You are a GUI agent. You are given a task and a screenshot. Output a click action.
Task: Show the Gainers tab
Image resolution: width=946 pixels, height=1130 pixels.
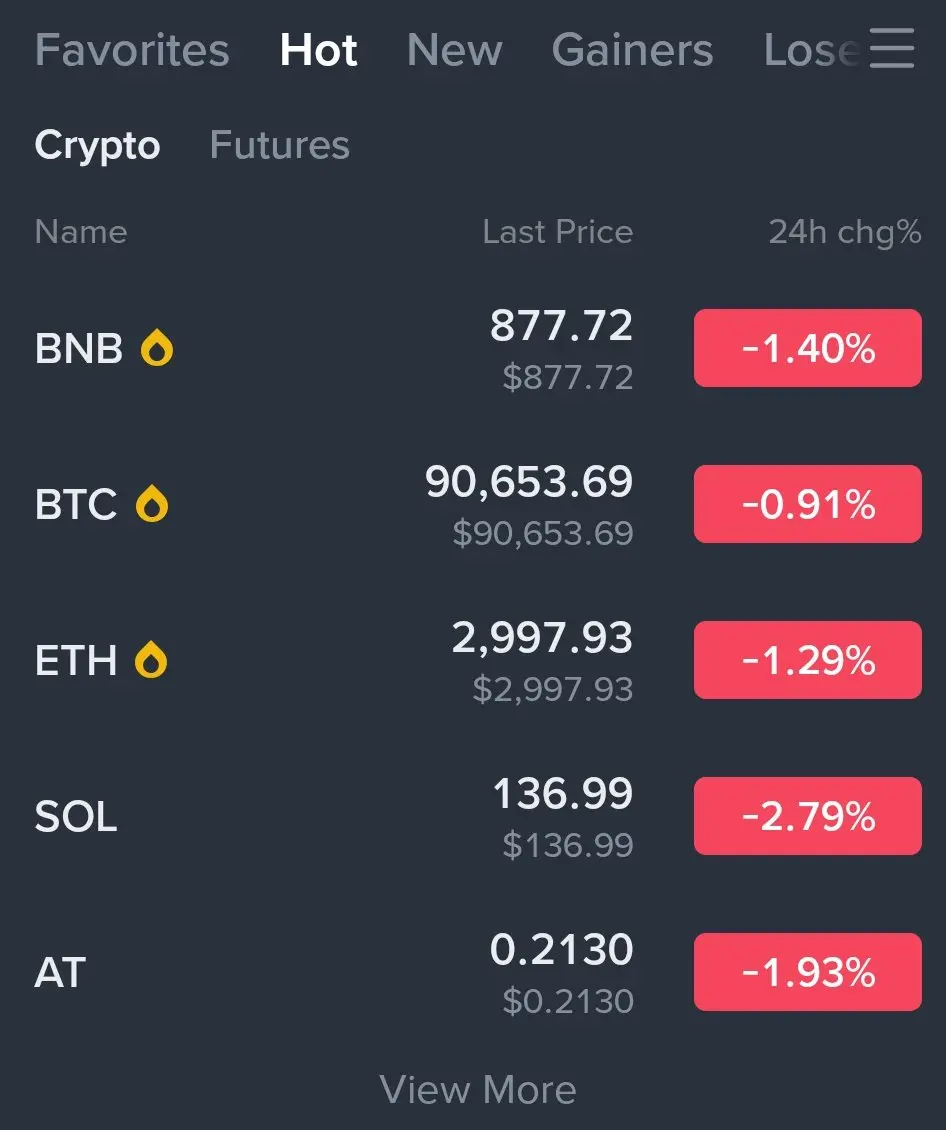632,50
